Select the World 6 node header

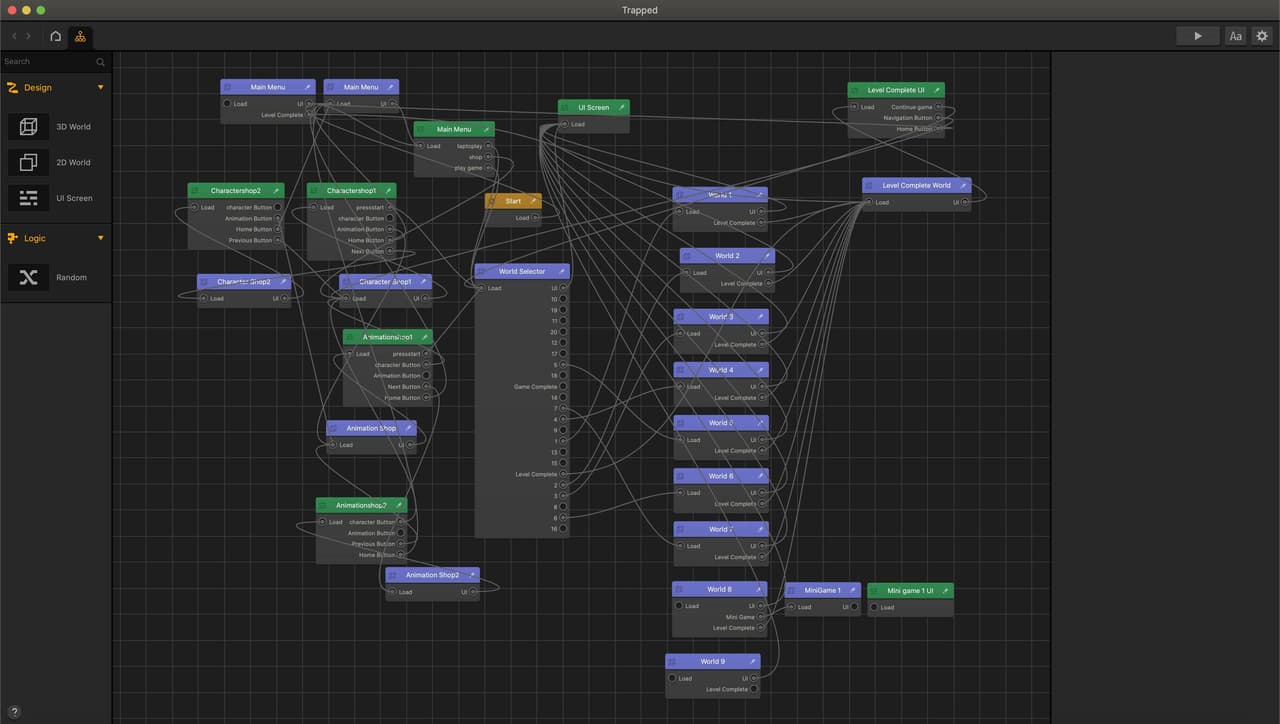tap(721, 476)
